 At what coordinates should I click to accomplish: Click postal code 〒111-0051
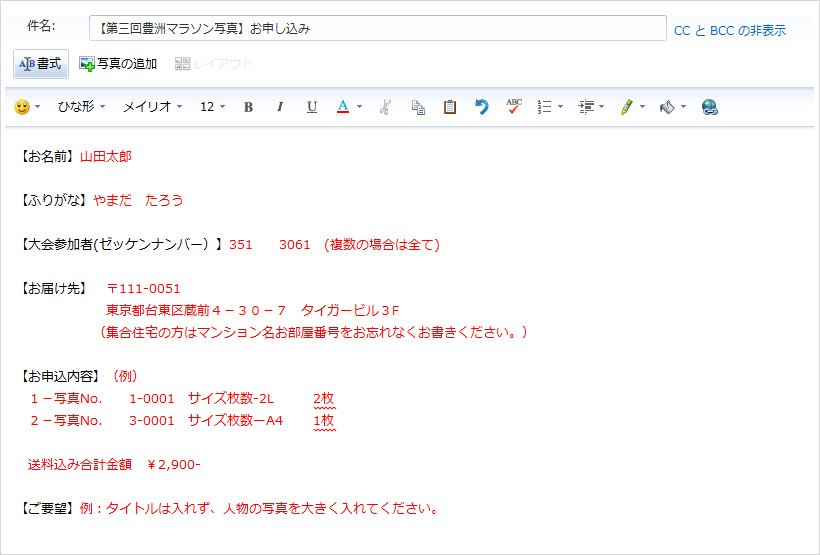[143, 288]
